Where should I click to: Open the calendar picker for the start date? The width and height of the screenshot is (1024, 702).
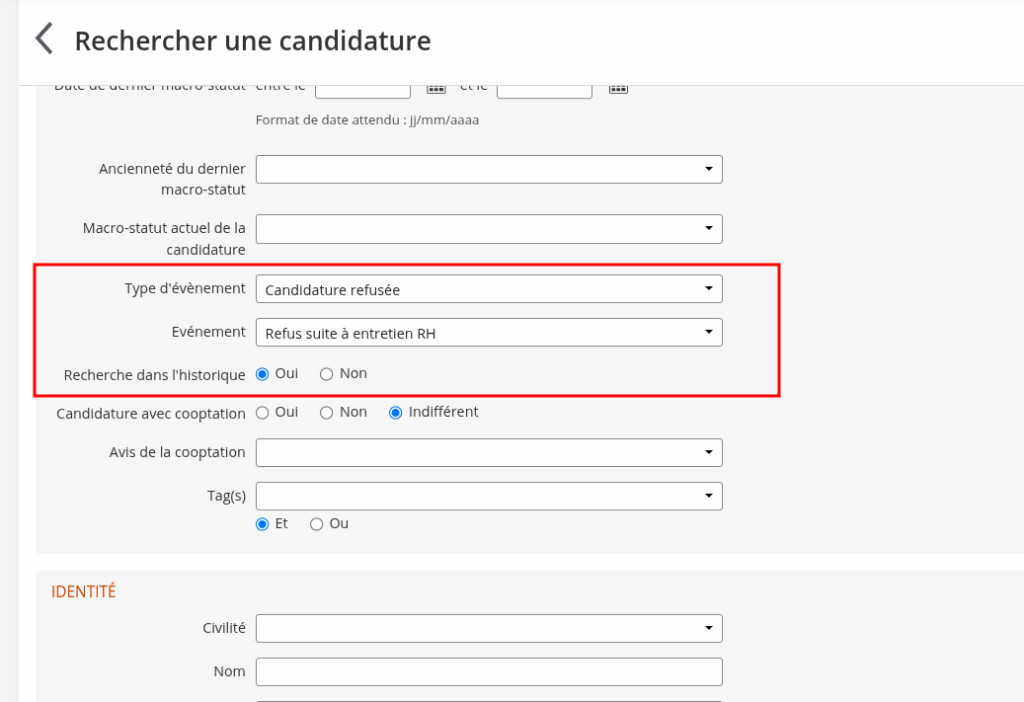pyautogui.click(x=436, y=88)
